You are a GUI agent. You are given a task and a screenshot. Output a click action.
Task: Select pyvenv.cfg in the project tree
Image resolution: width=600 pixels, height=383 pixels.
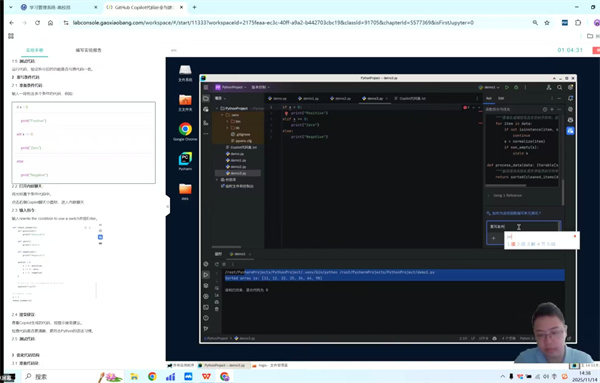[x=241, y=141]
